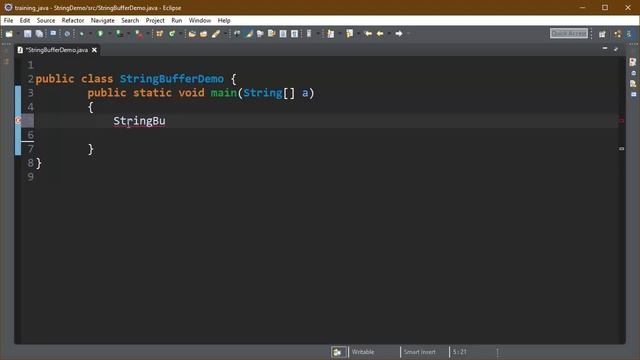Open the Project menu
This screenshot has height=360, width=640.
(x=155, y=20)
